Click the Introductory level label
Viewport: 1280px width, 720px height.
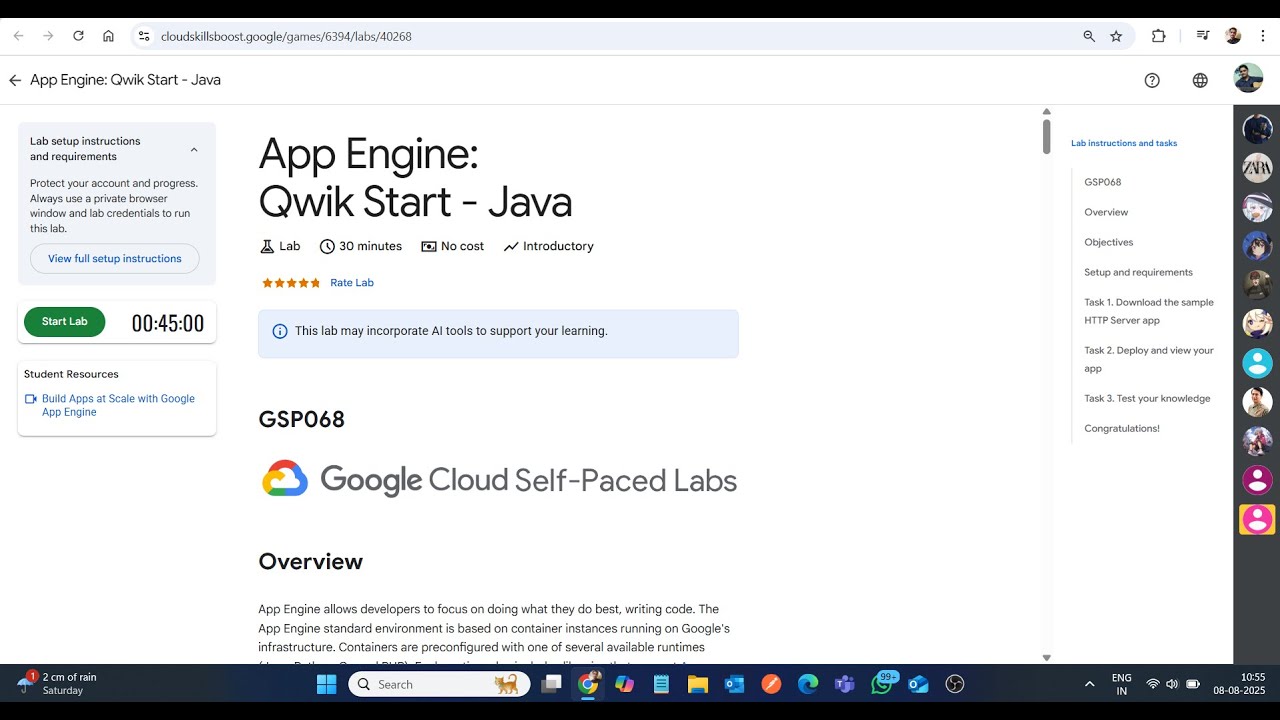[x=549, y=246]
